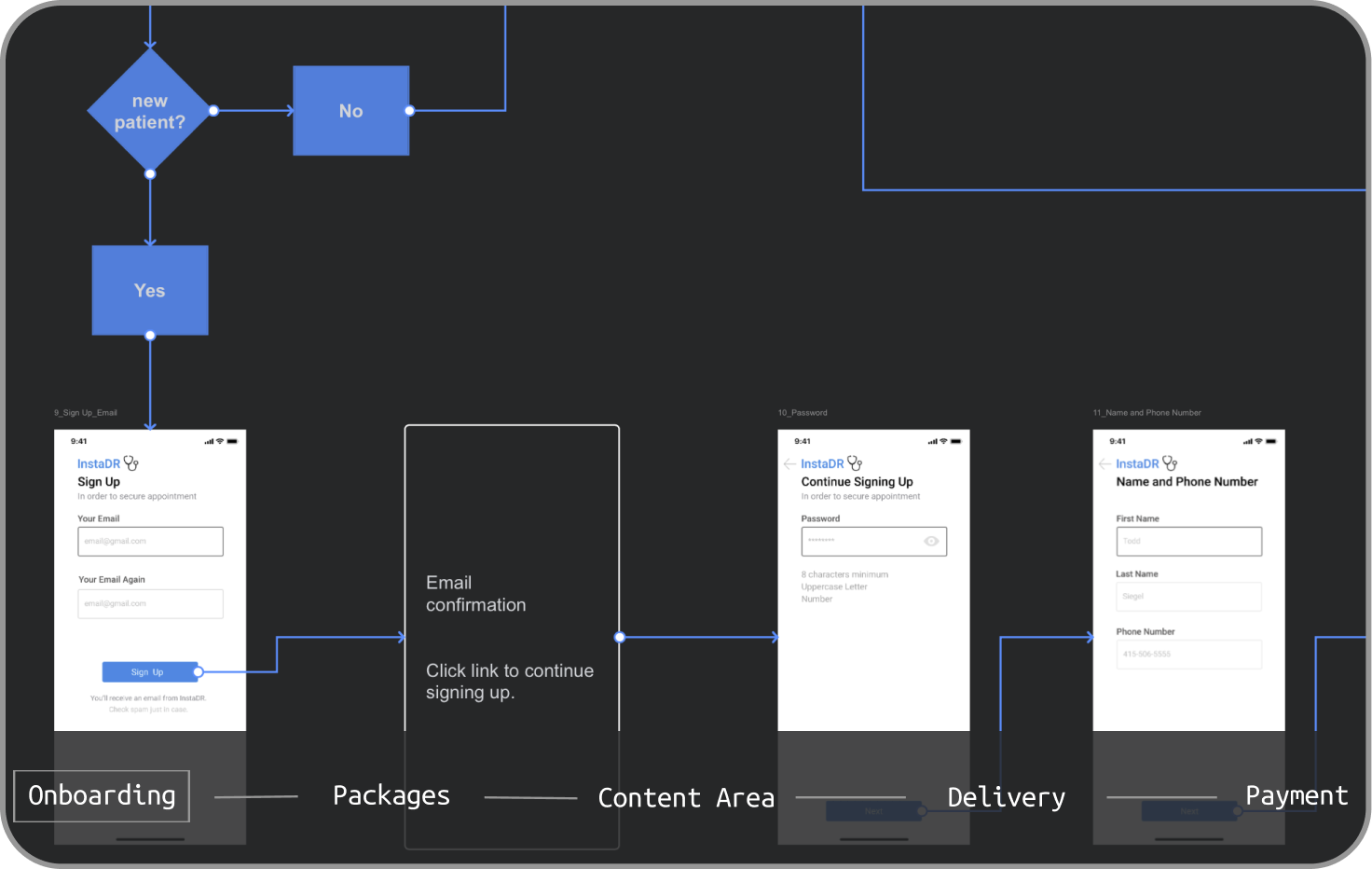This screenshot has width=1372, height=869.
Task: Click back arrow on Password screen
Action: tap(789, 463)
